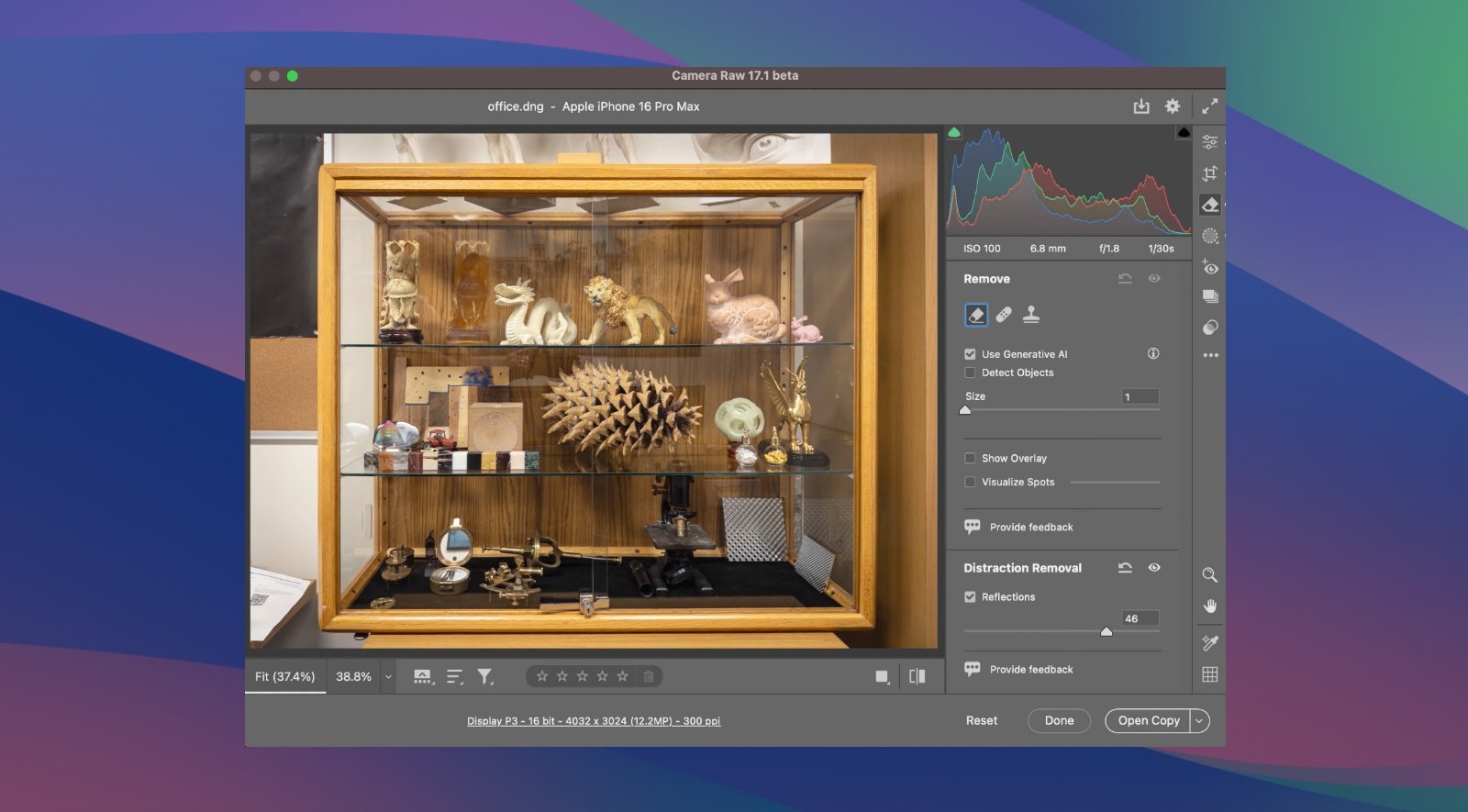
Task: Click the filmstrip toggle icon
Action: coord(423,677)
